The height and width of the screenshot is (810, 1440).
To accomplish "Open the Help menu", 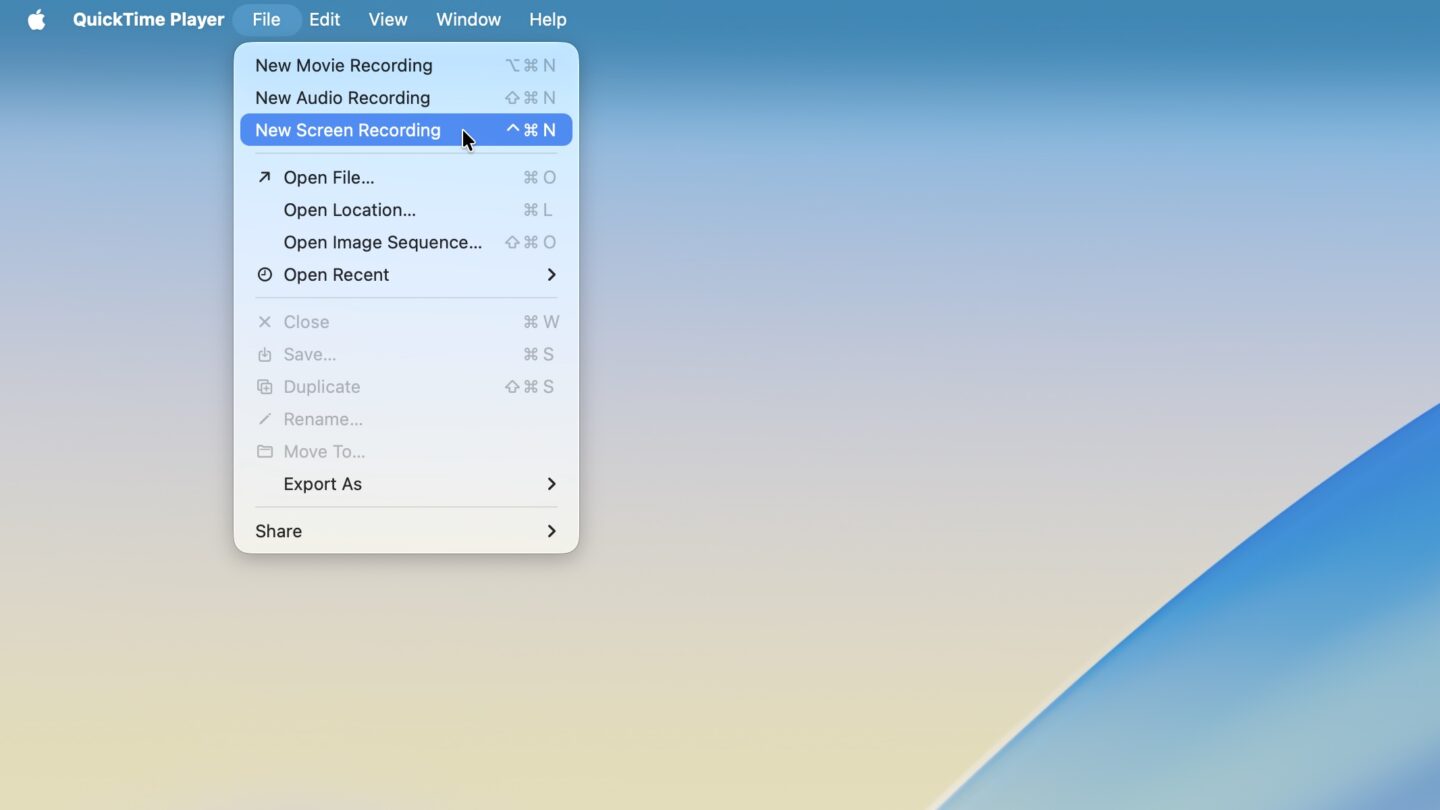I will click(547, 19).
